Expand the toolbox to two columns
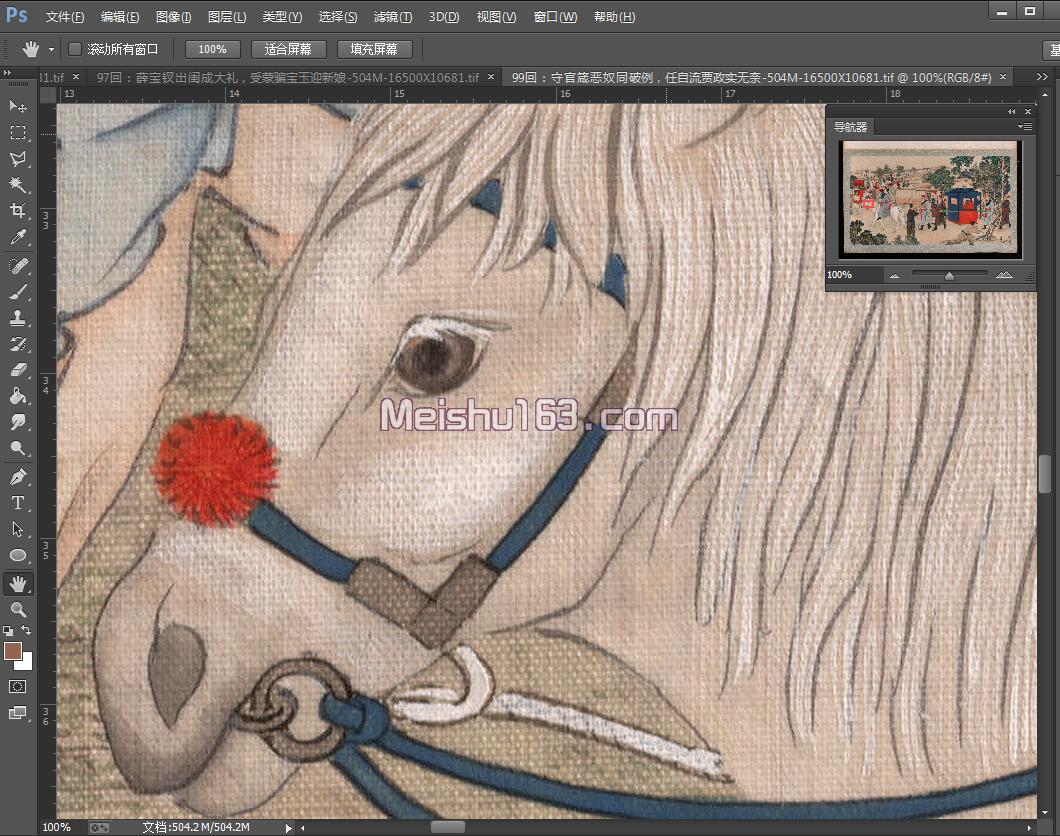 [7, 72]
